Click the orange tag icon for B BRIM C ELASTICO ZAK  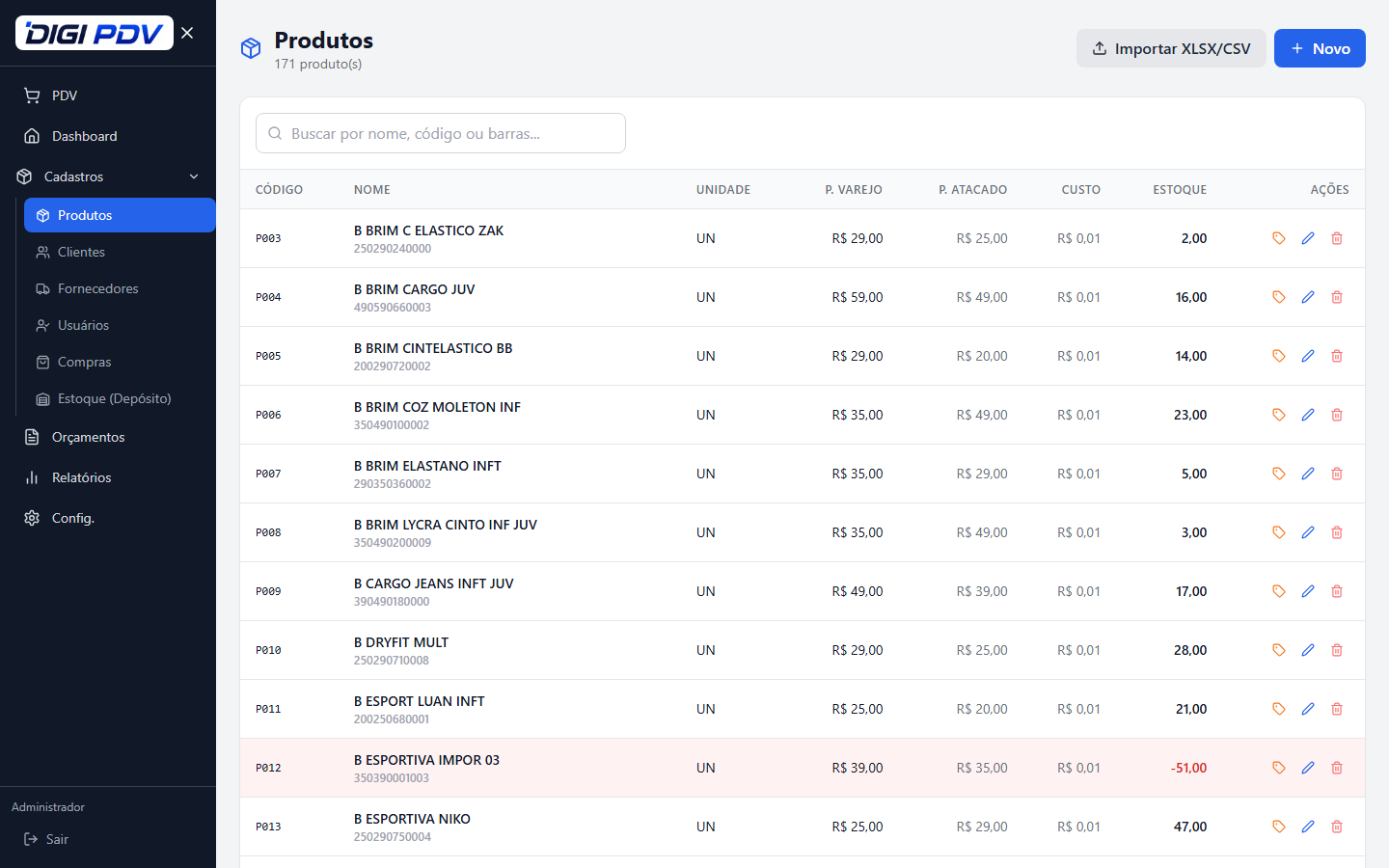1279,238
